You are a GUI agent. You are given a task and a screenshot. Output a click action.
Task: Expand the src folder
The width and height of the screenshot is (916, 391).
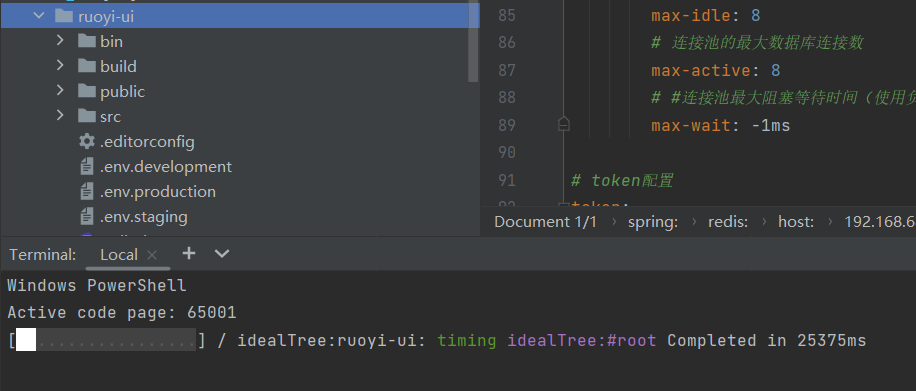[60, 115]
